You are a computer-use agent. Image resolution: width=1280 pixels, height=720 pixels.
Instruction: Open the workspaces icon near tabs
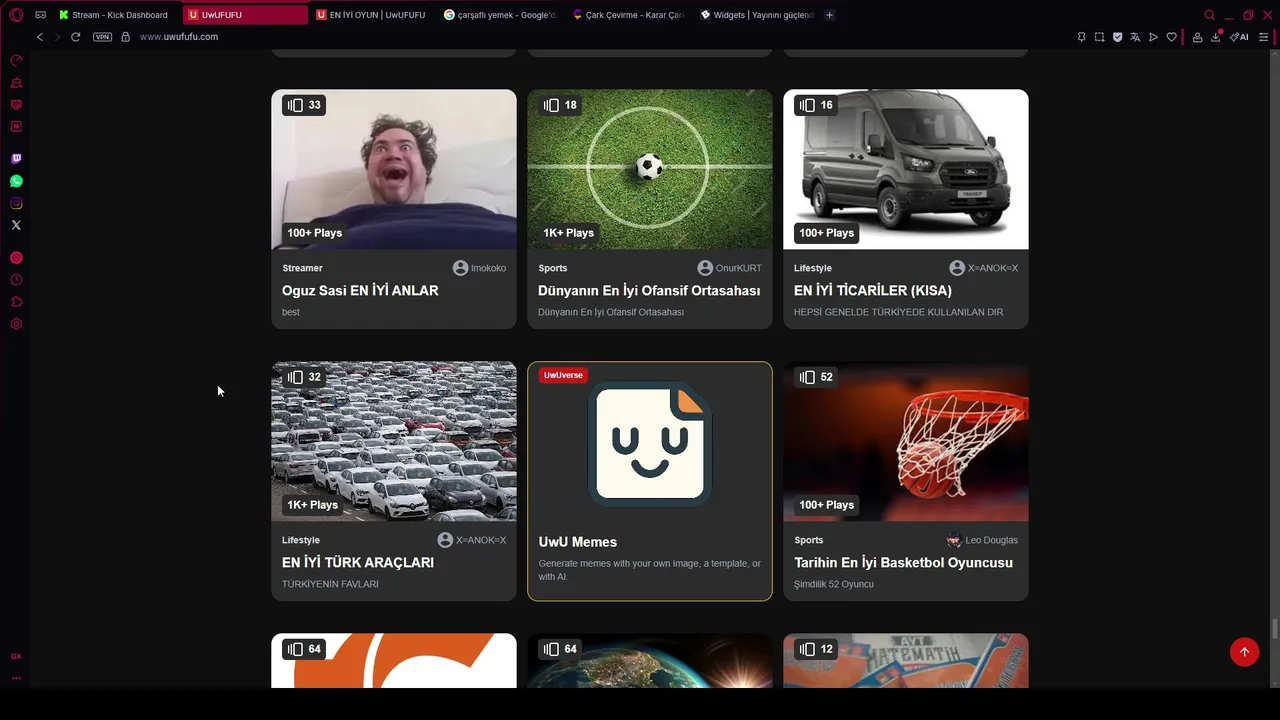pos(41,15)
